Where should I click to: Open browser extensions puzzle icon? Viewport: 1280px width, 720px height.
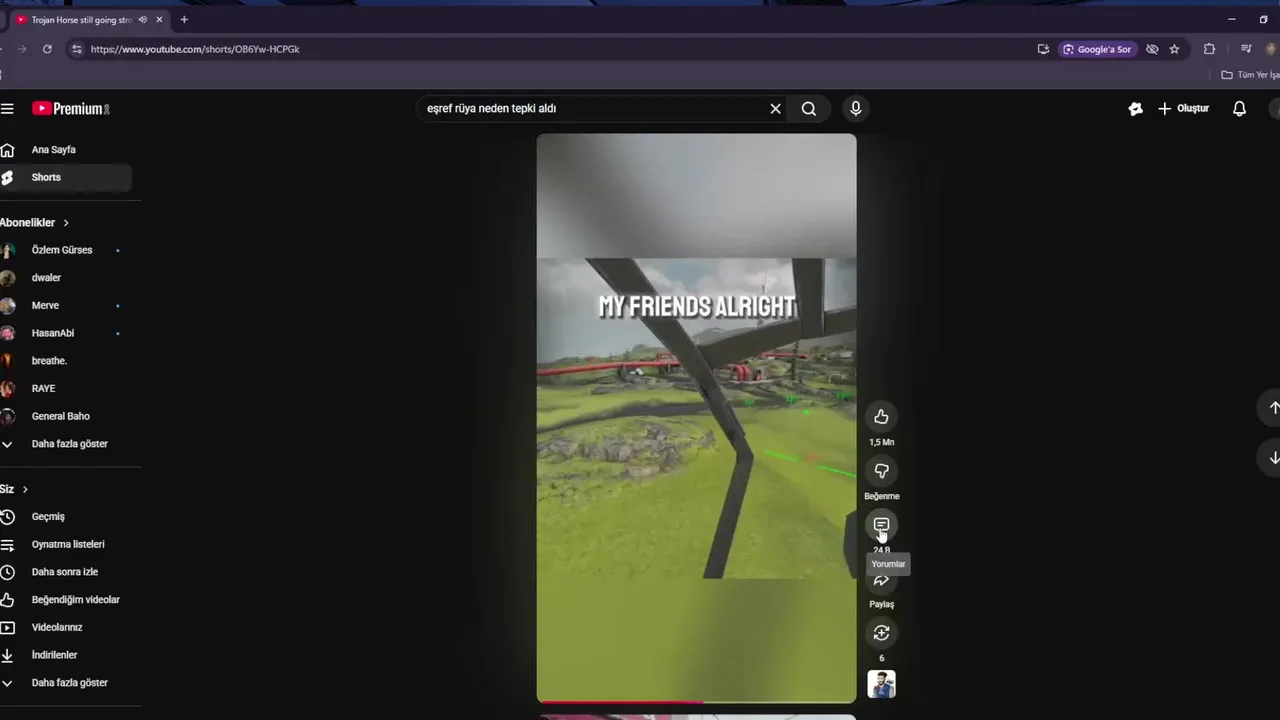point(1209,49)
